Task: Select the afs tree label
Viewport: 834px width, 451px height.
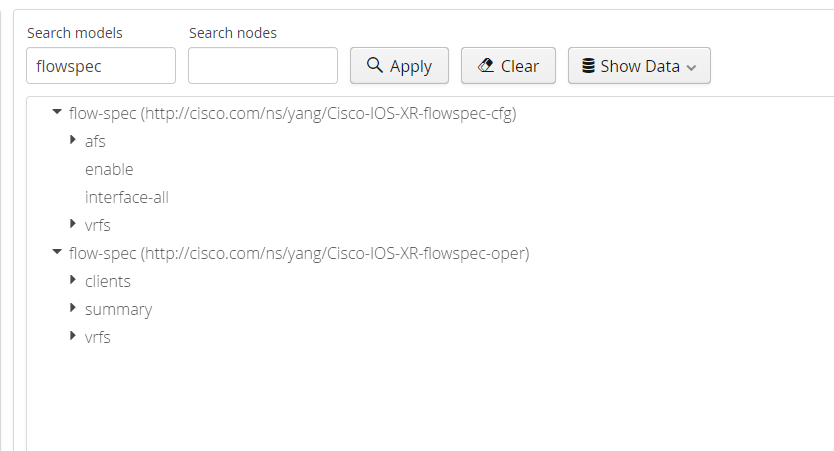Action: point(95,141)
